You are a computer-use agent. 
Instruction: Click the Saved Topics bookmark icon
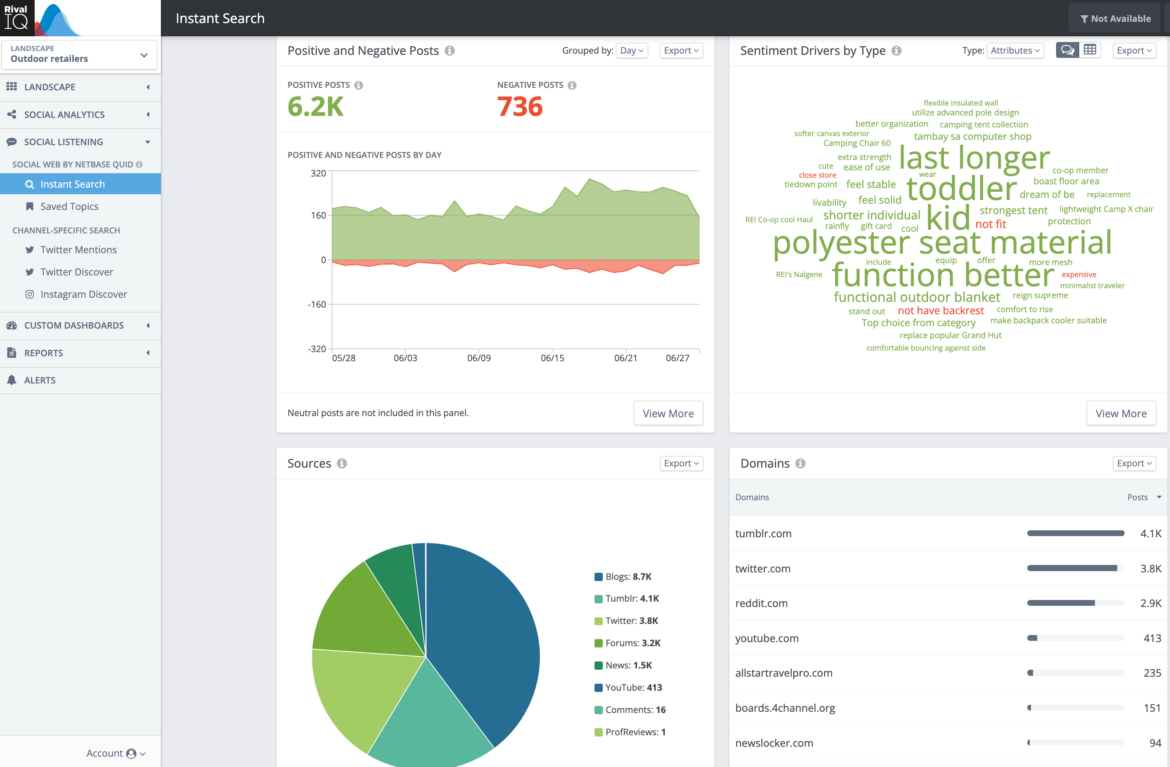pyautogui.click(x=28, y=206)
